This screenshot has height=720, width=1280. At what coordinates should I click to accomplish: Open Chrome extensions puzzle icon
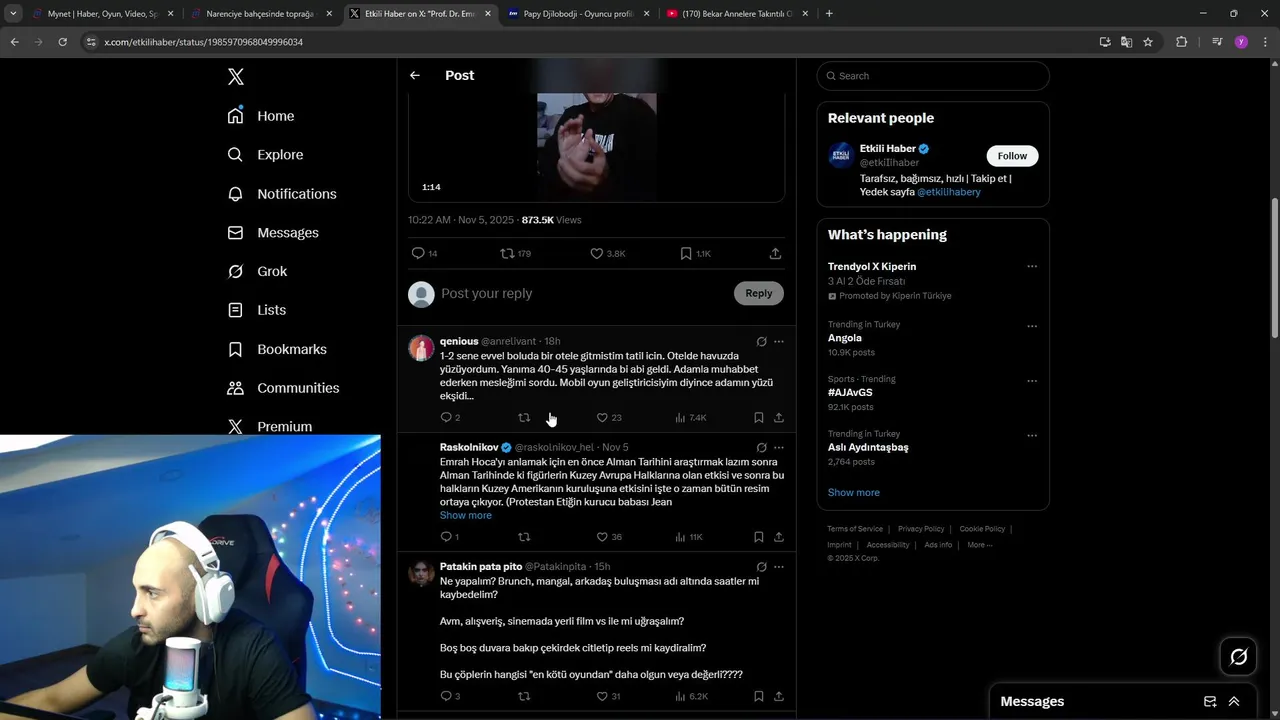(1182, 42)
